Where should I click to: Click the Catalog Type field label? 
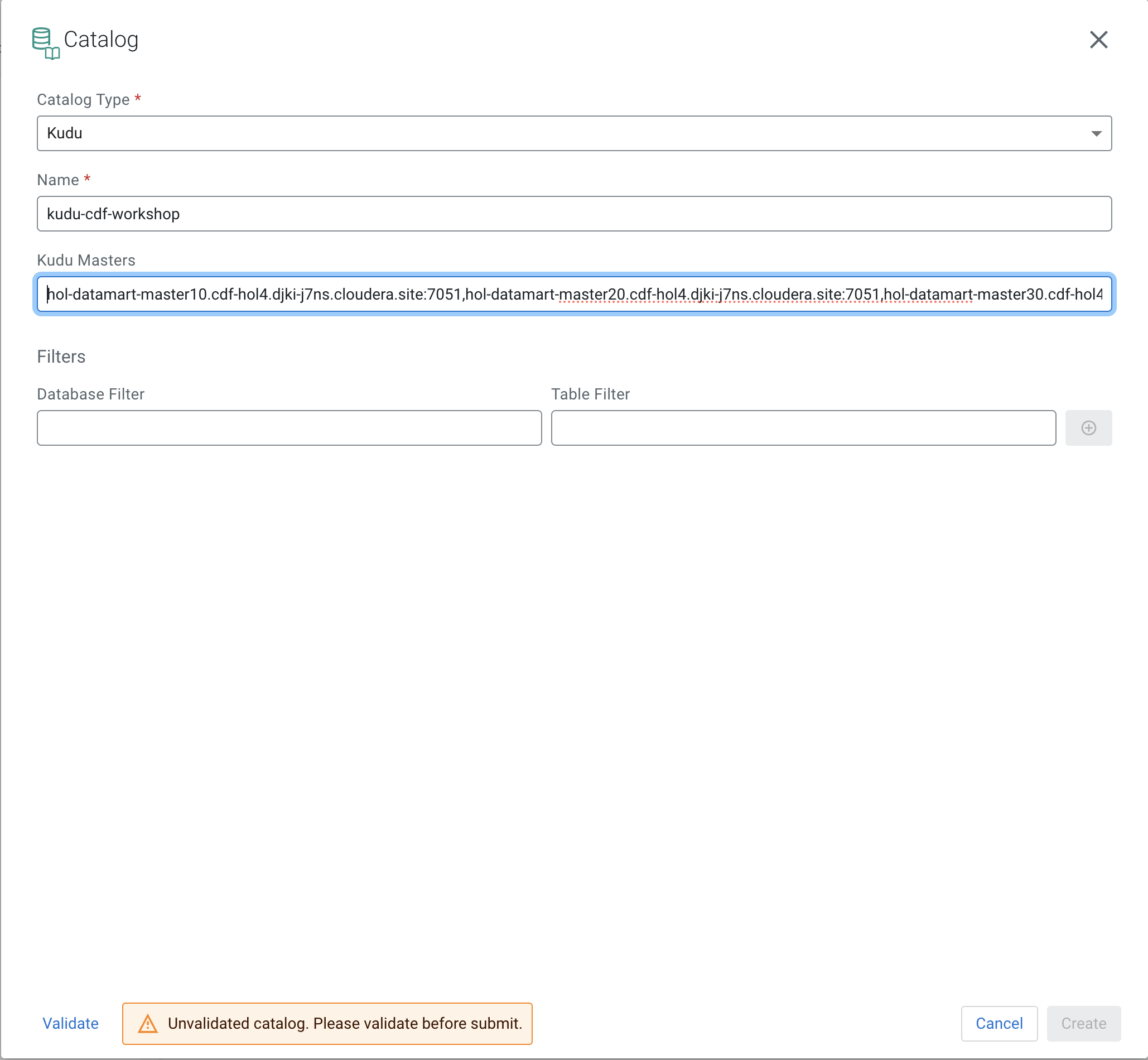tap(83, 100)
